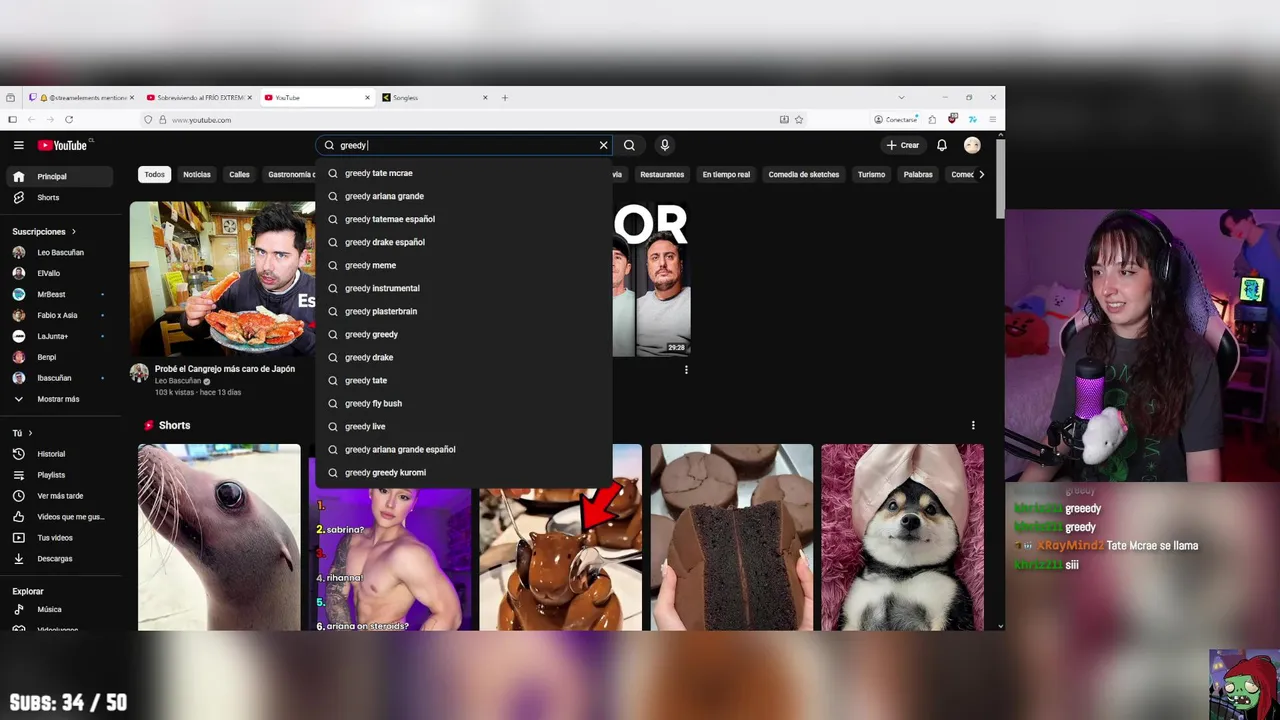Switch to the Songless browser tab
This screenshot has width=1280, height=720.
click(x=435, y=97)
